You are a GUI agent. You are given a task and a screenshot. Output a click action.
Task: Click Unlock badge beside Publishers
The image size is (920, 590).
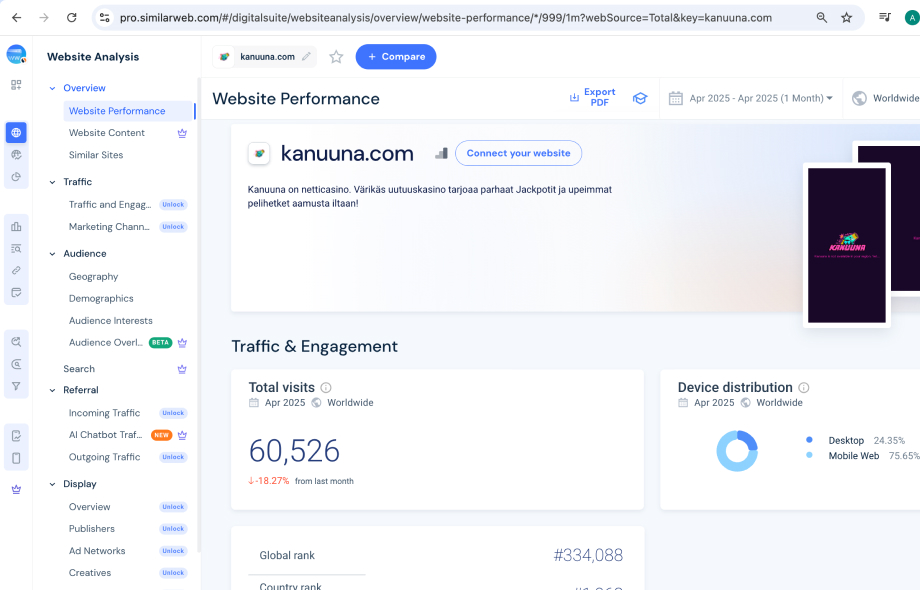point(173,529)
